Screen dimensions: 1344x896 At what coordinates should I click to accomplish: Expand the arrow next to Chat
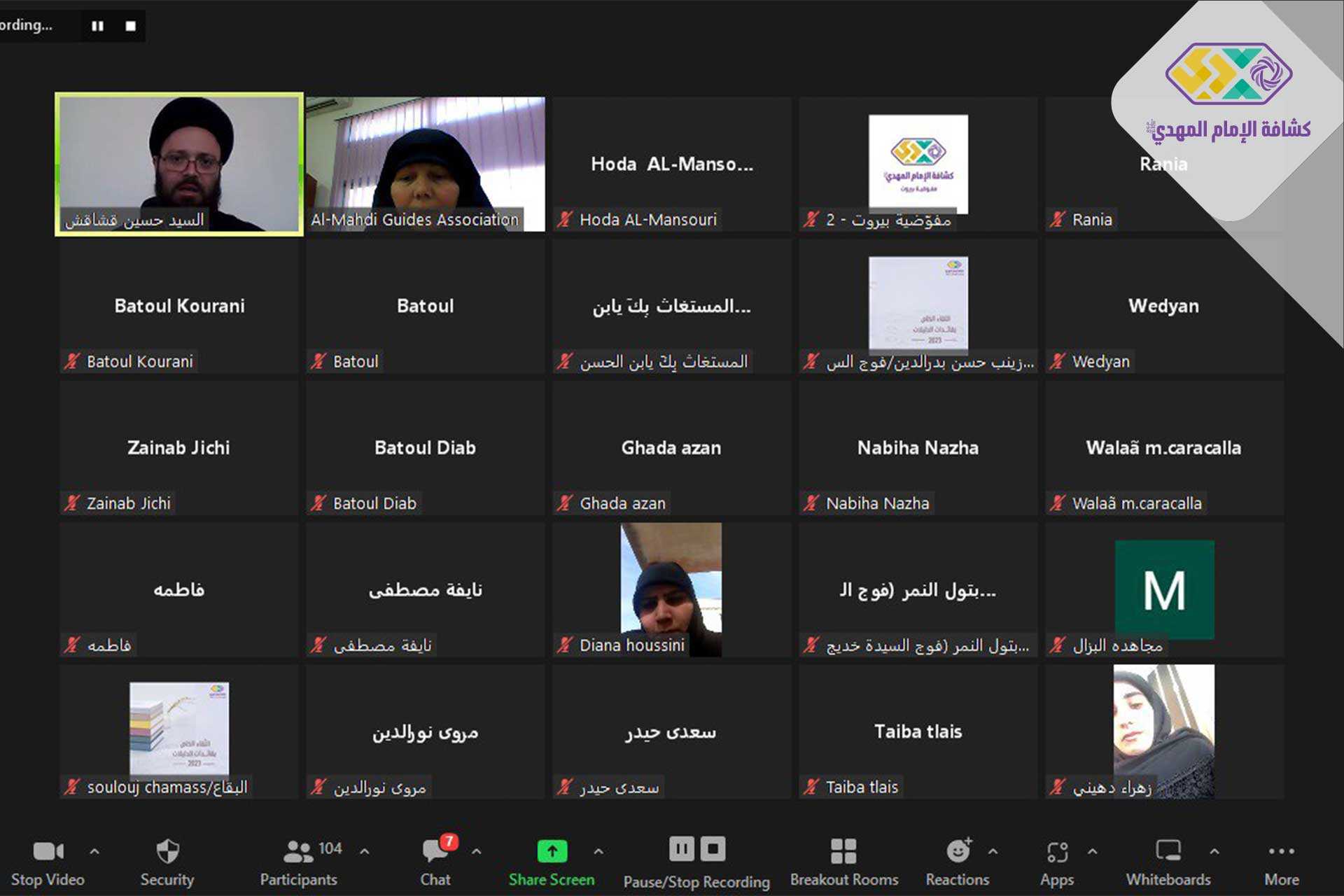coord(477,851)
